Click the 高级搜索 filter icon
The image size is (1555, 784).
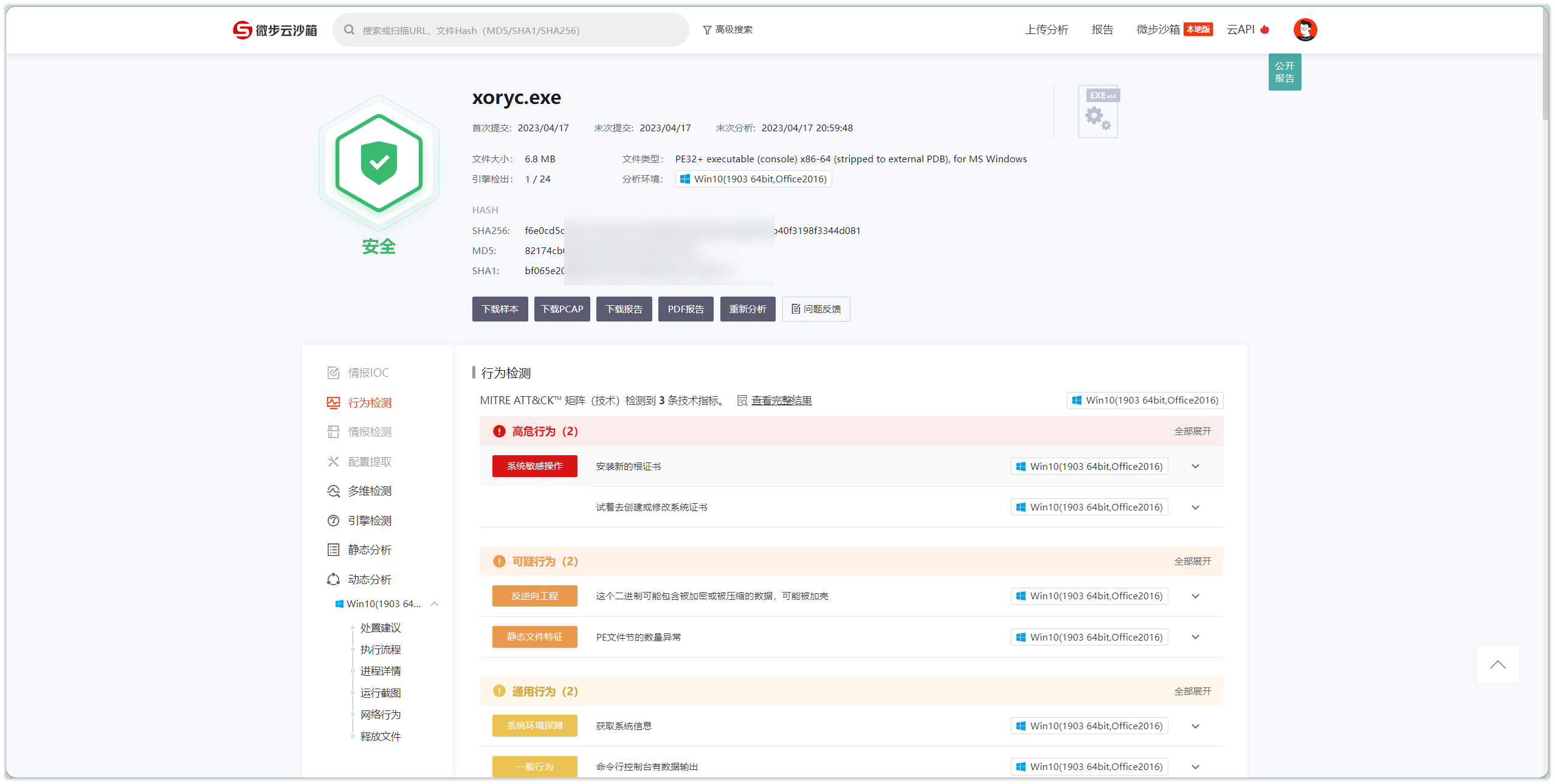pos(707,30)
